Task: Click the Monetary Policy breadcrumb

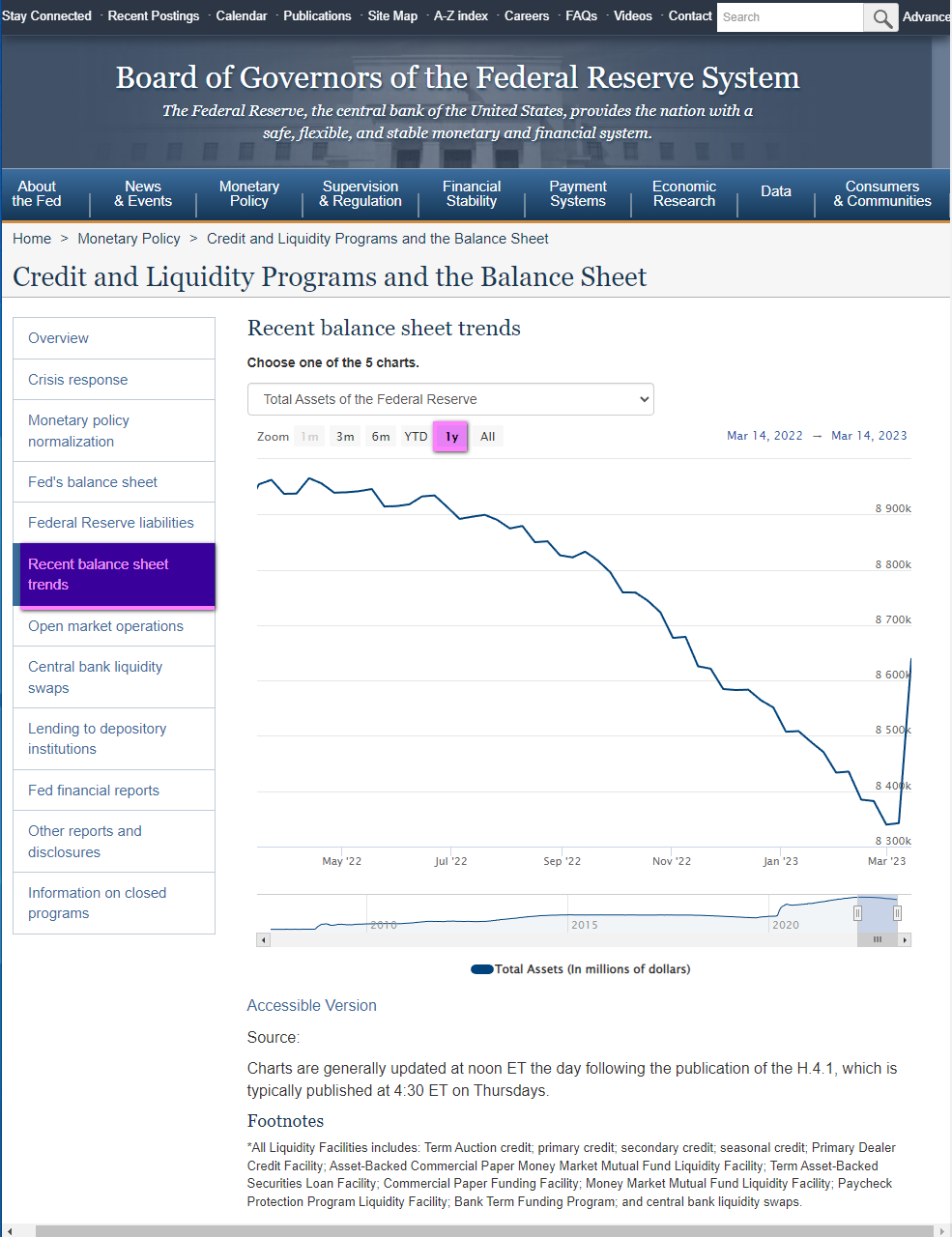Action: click(x=129, y=239)
